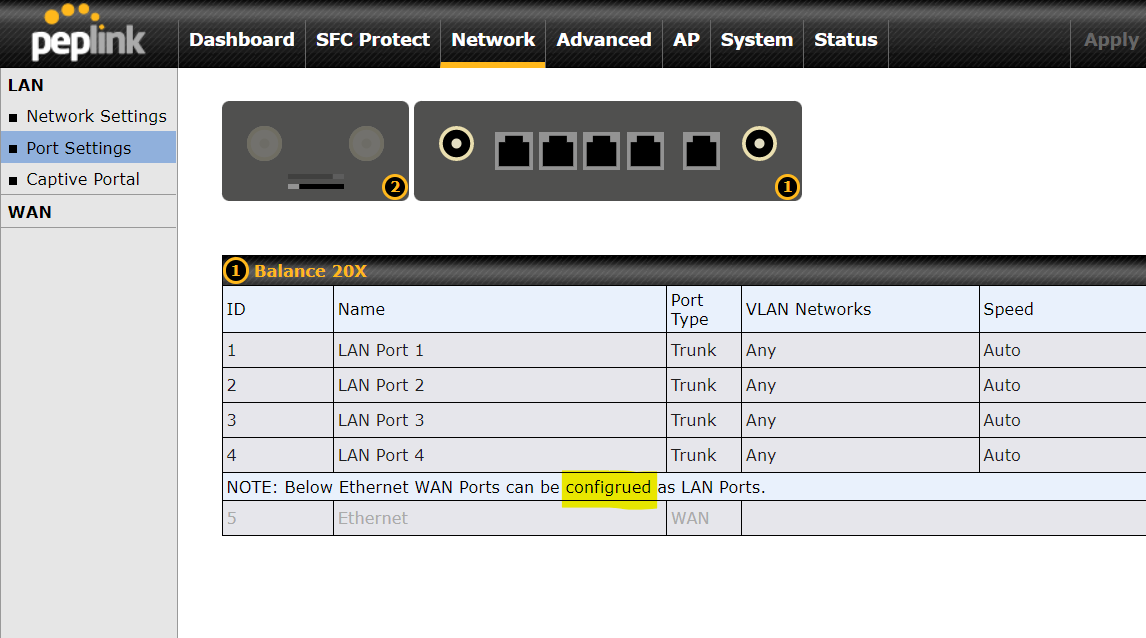Click the right antenna connector on device panel
The image size is (1146, 638).
pos(759,144)
